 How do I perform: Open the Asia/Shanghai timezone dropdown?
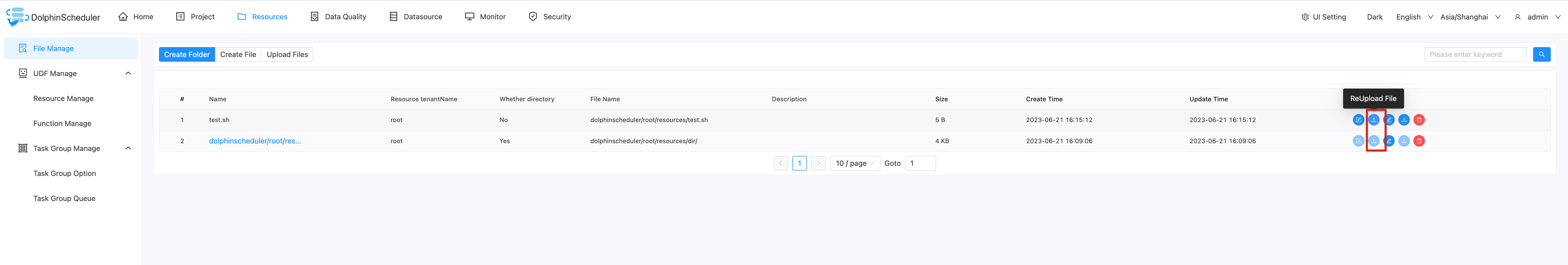(x=1469, y=17)
